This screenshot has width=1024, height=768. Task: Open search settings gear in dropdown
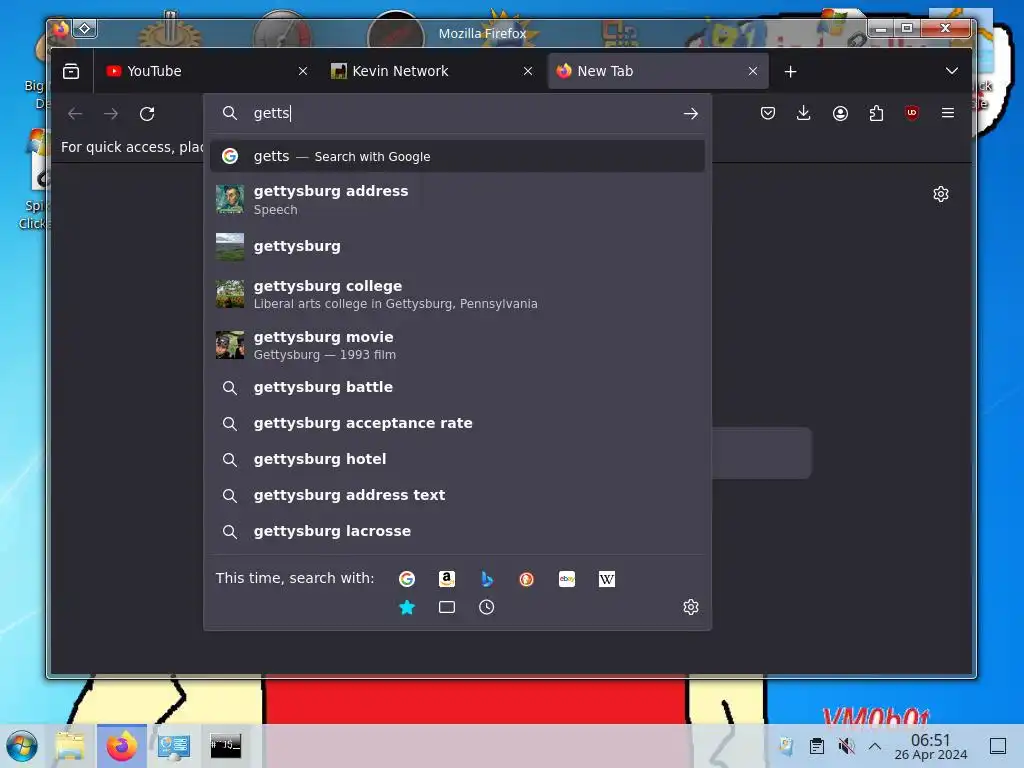[x=690, y=607]
